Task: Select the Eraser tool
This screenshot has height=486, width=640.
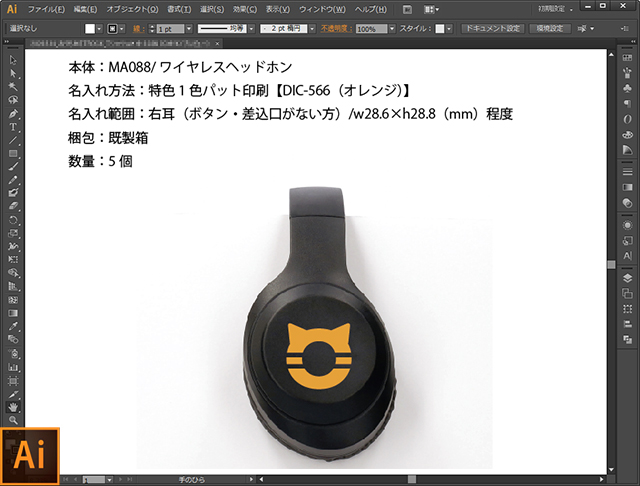Action: [13, 206]
